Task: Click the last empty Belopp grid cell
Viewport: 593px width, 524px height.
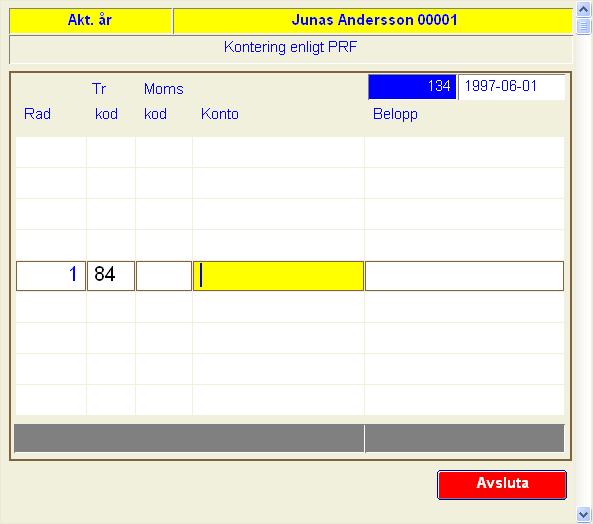Action: click(x=464, y=400)
